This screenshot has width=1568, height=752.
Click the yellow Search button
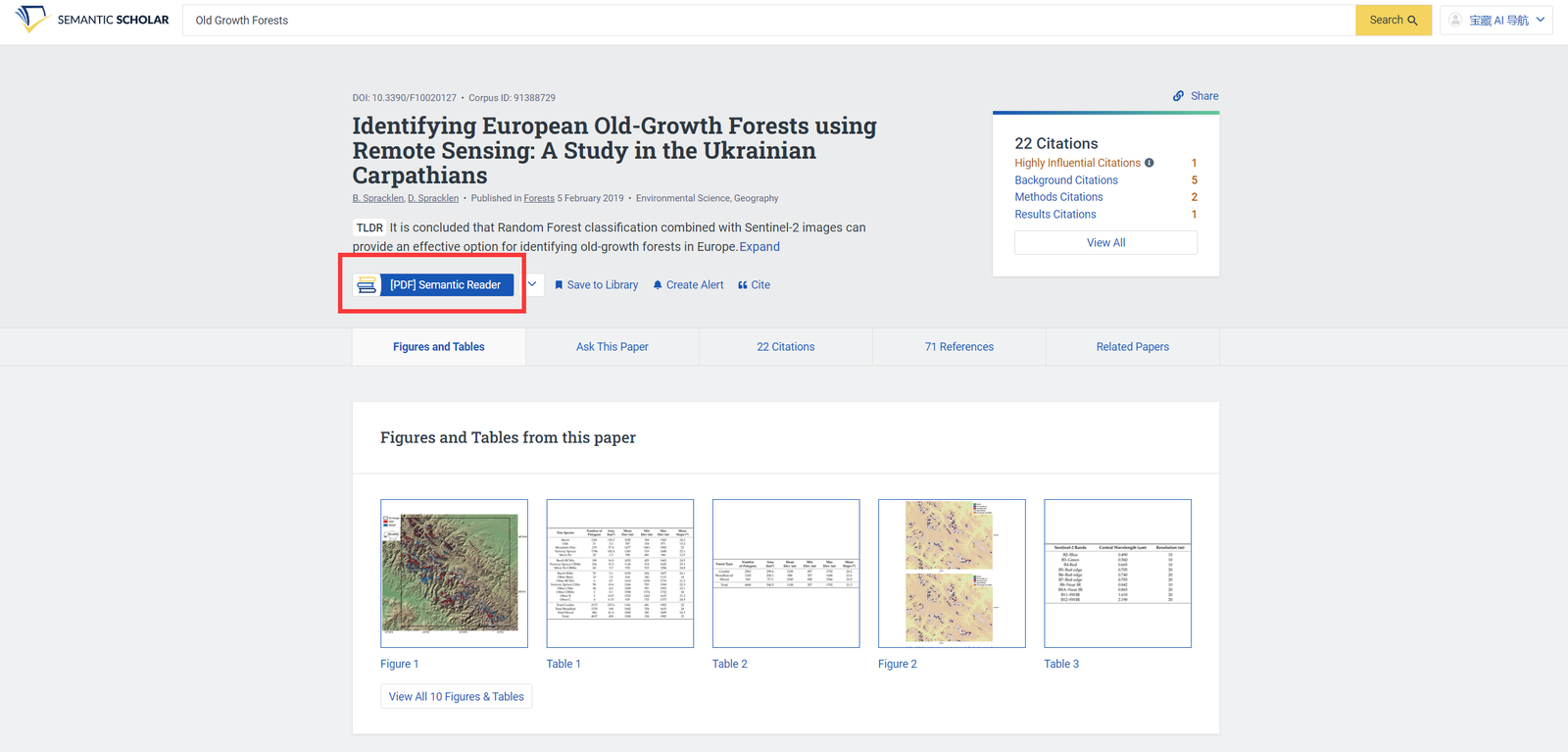[x=1394, y=20]
